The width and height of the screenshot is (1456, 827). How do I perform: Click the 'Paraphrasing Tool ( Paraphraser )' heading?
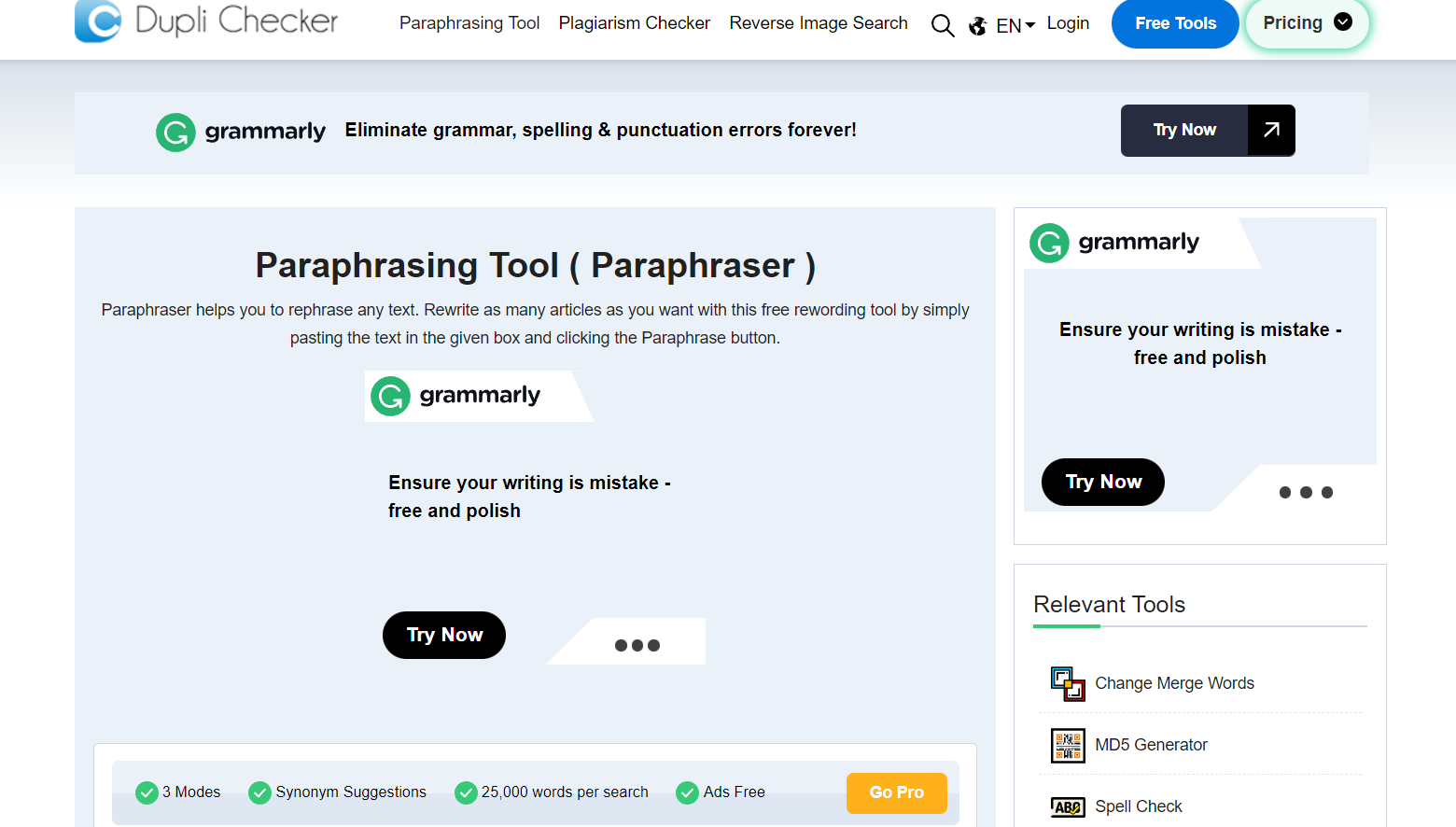[x=536, y=265]
